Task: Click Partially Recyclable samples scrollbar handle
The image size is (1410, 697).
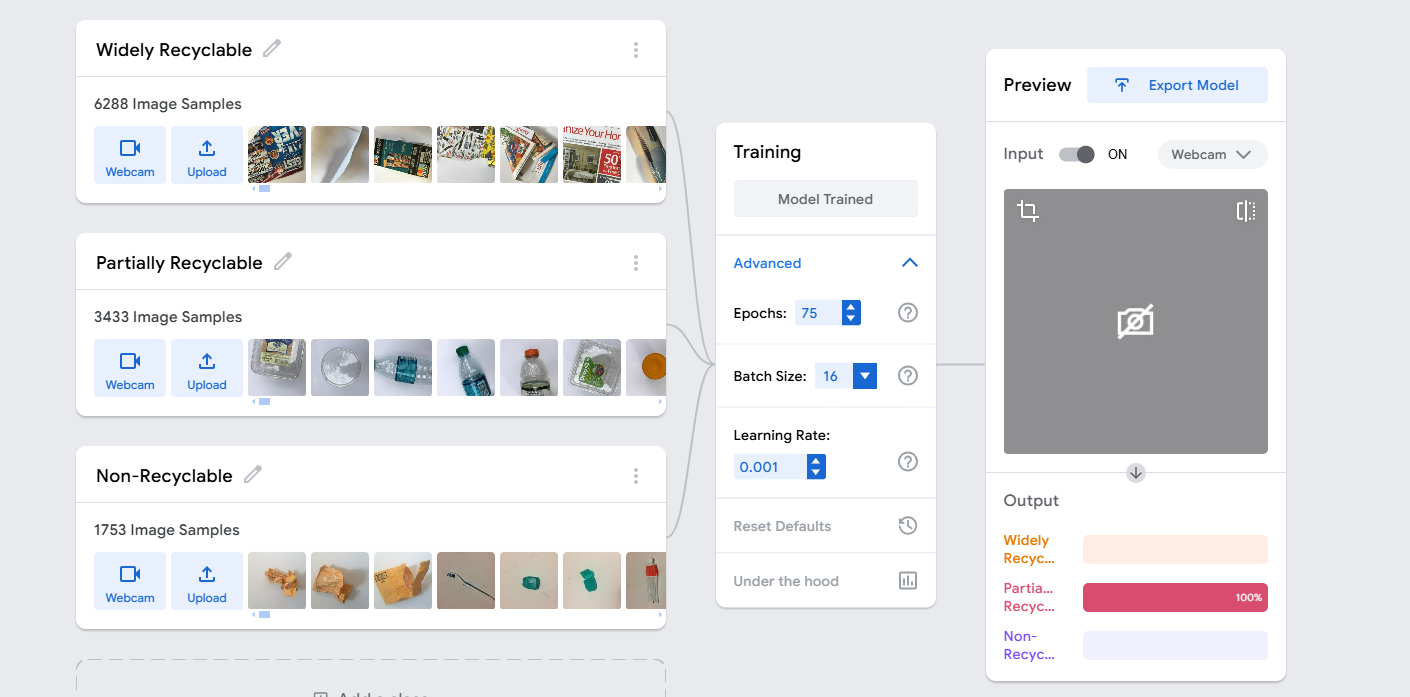Action: [x=265, y=401]
